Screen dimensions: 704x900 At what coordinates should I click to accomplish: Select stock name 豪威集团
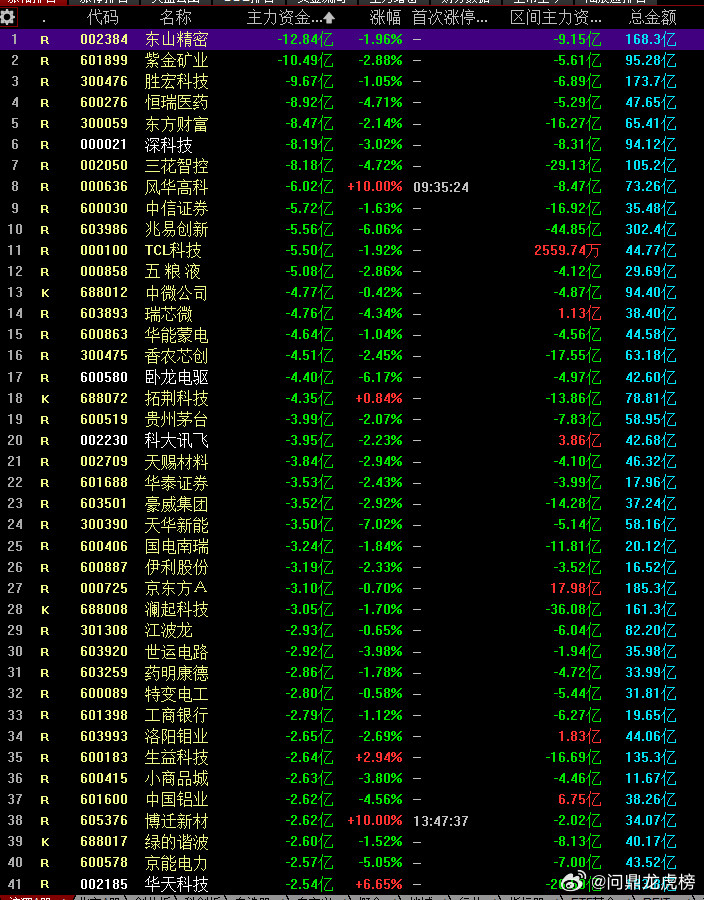click(176, 505)
